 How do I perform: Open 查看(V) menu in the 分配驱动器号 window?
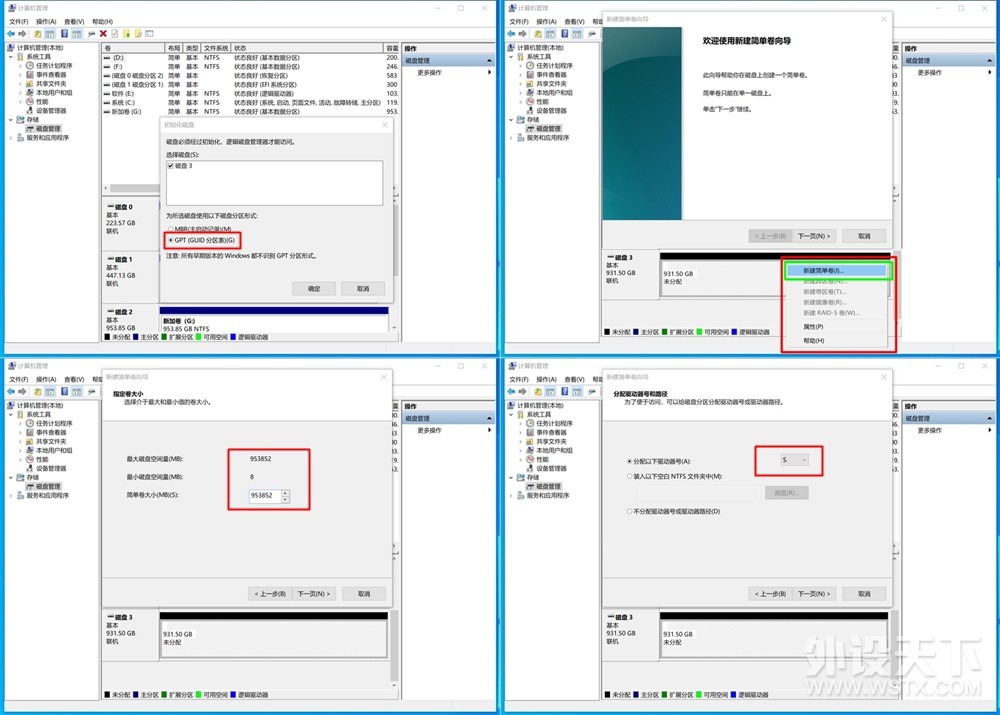[x=575, y=380]
